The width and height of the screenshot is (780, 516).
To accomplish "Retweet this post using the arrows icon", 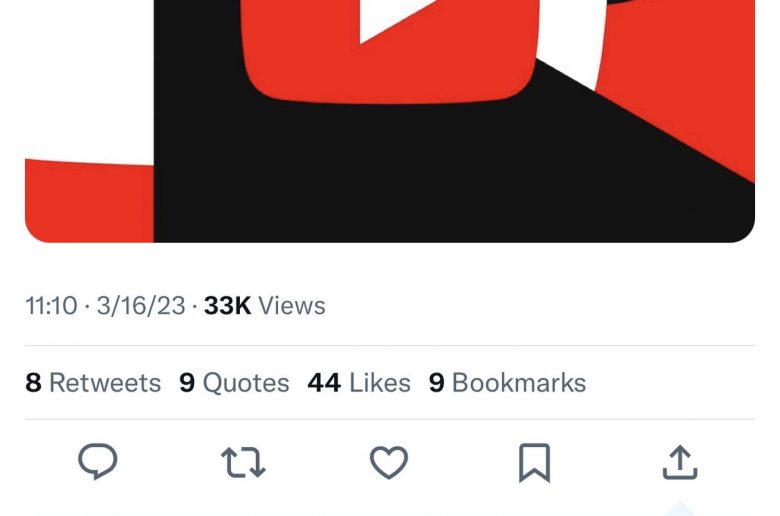I will coord(243,463).
